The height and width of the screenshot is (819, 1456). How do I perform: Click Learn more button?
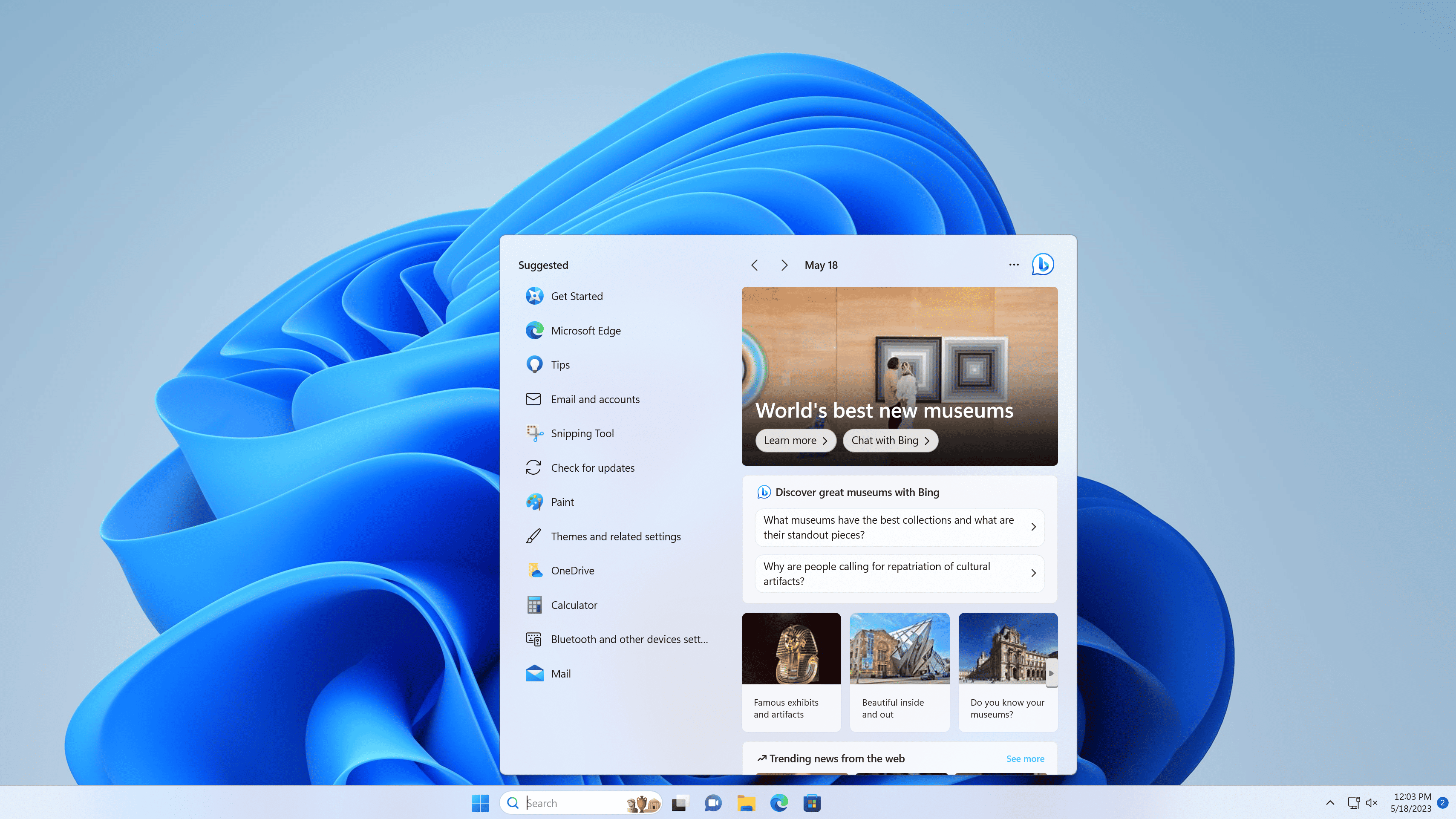[x=795, y=440]
